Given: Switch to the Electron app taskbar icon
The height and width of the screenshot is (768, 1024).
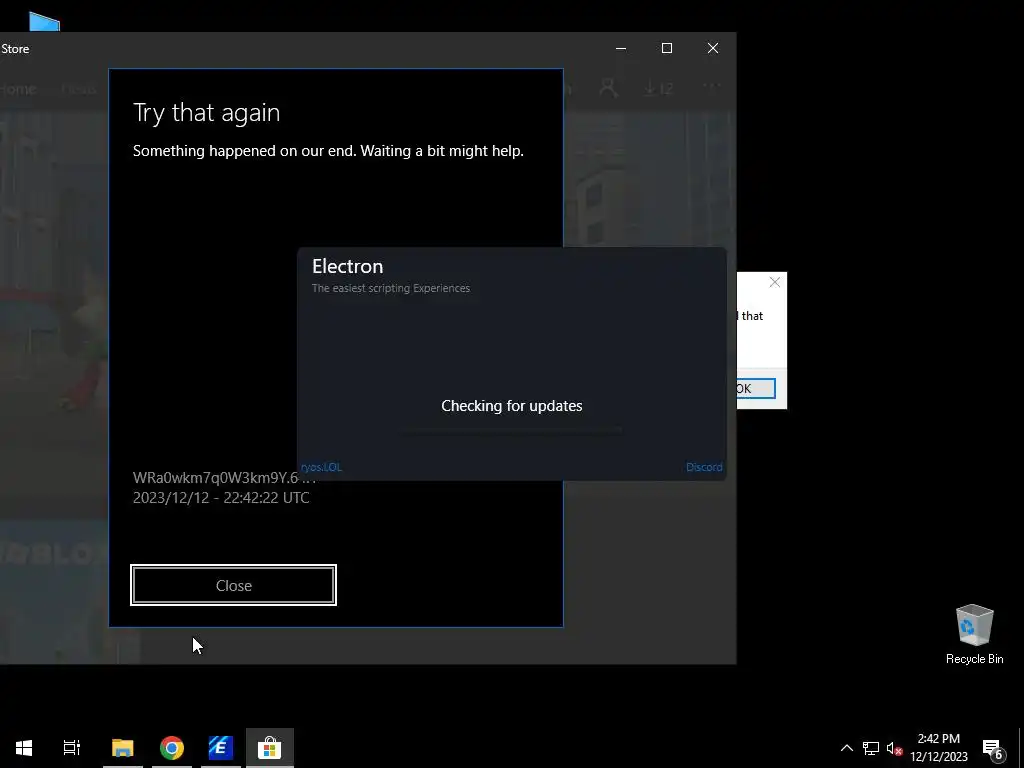Looking at the screenshot, I should [221, 748].
